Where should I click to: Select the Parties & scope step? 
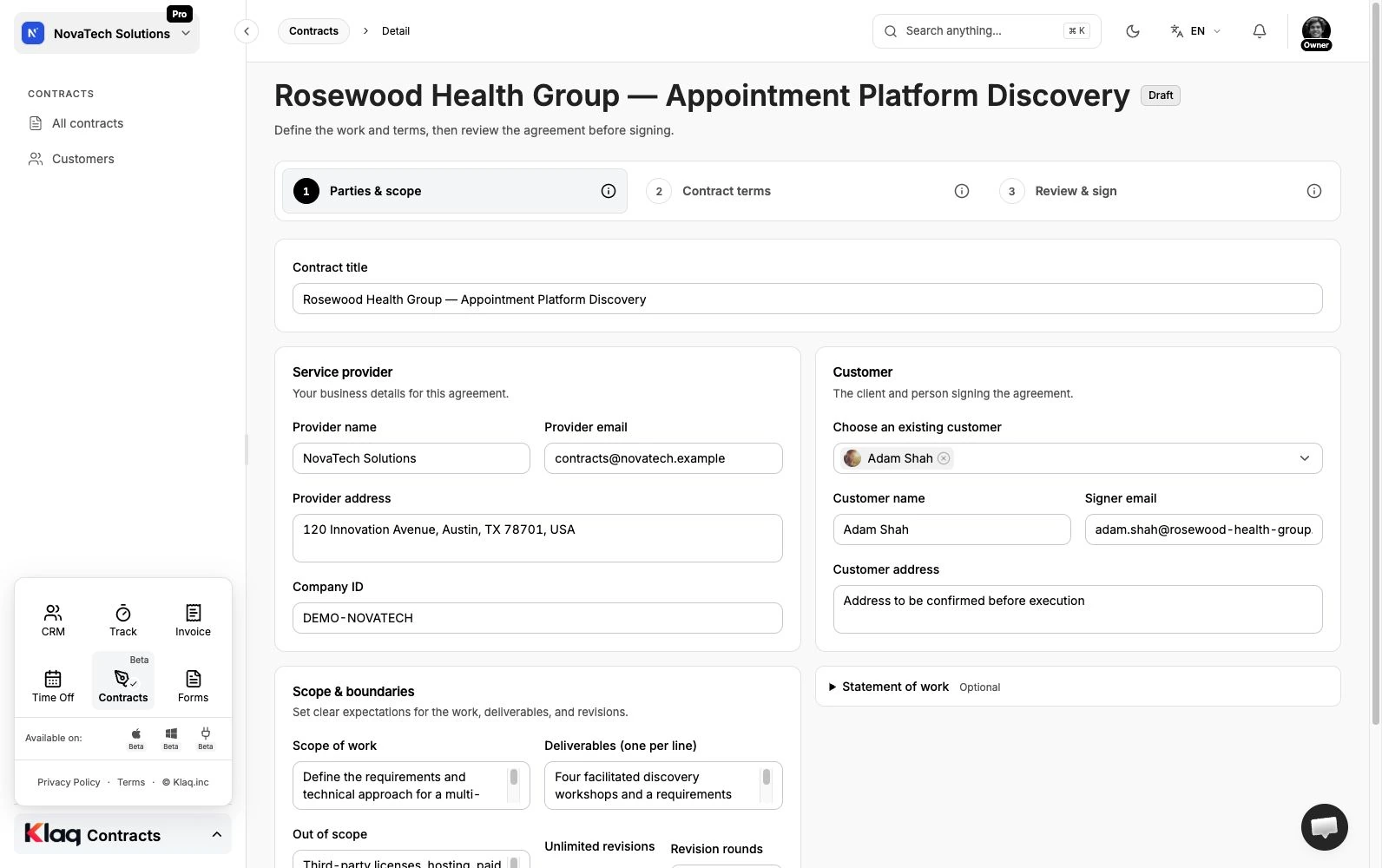(x=454, y=191)
